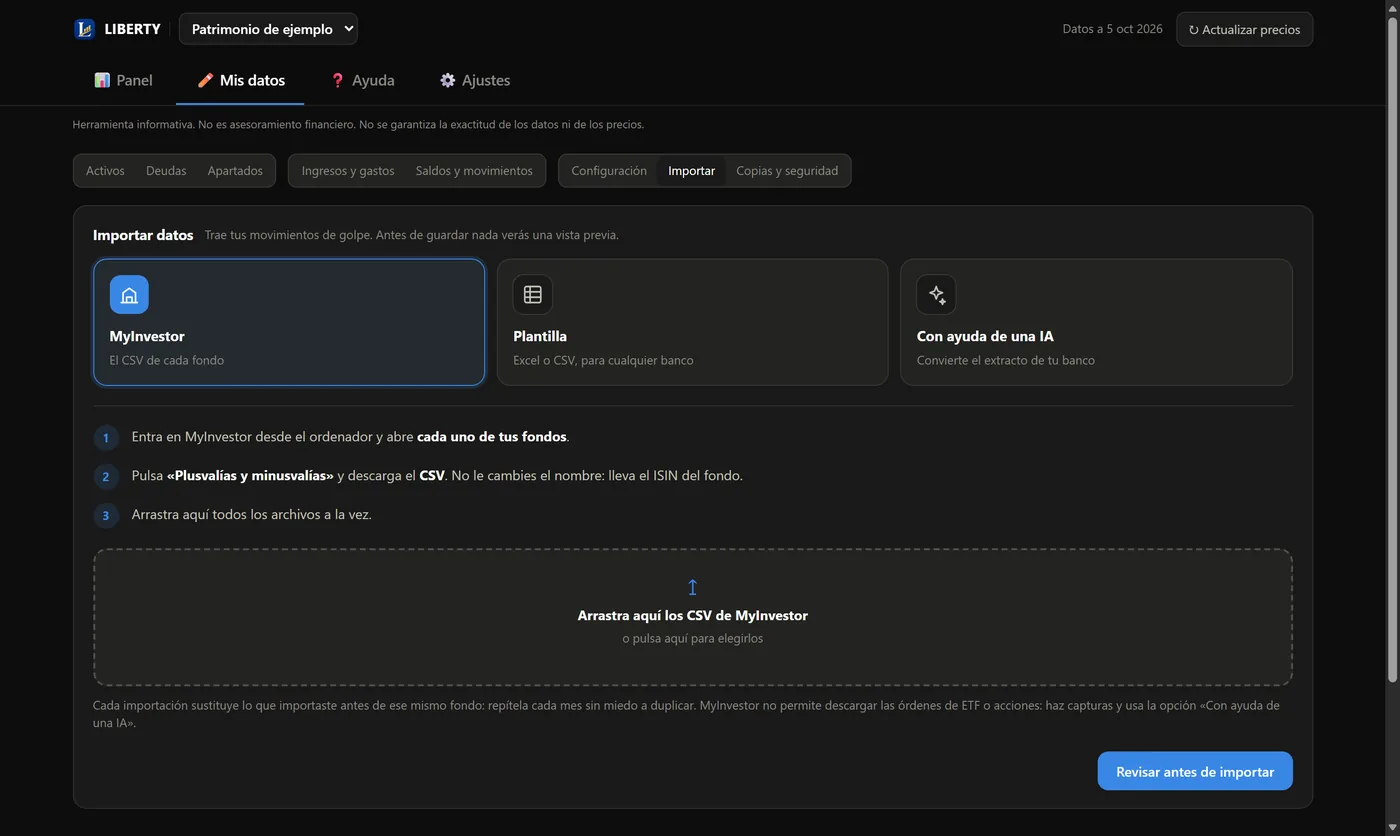The height and width of the screenshot is (836, 1400).
Task: Click the upload arrow icon in the drop zone
Action: [692, 587]
